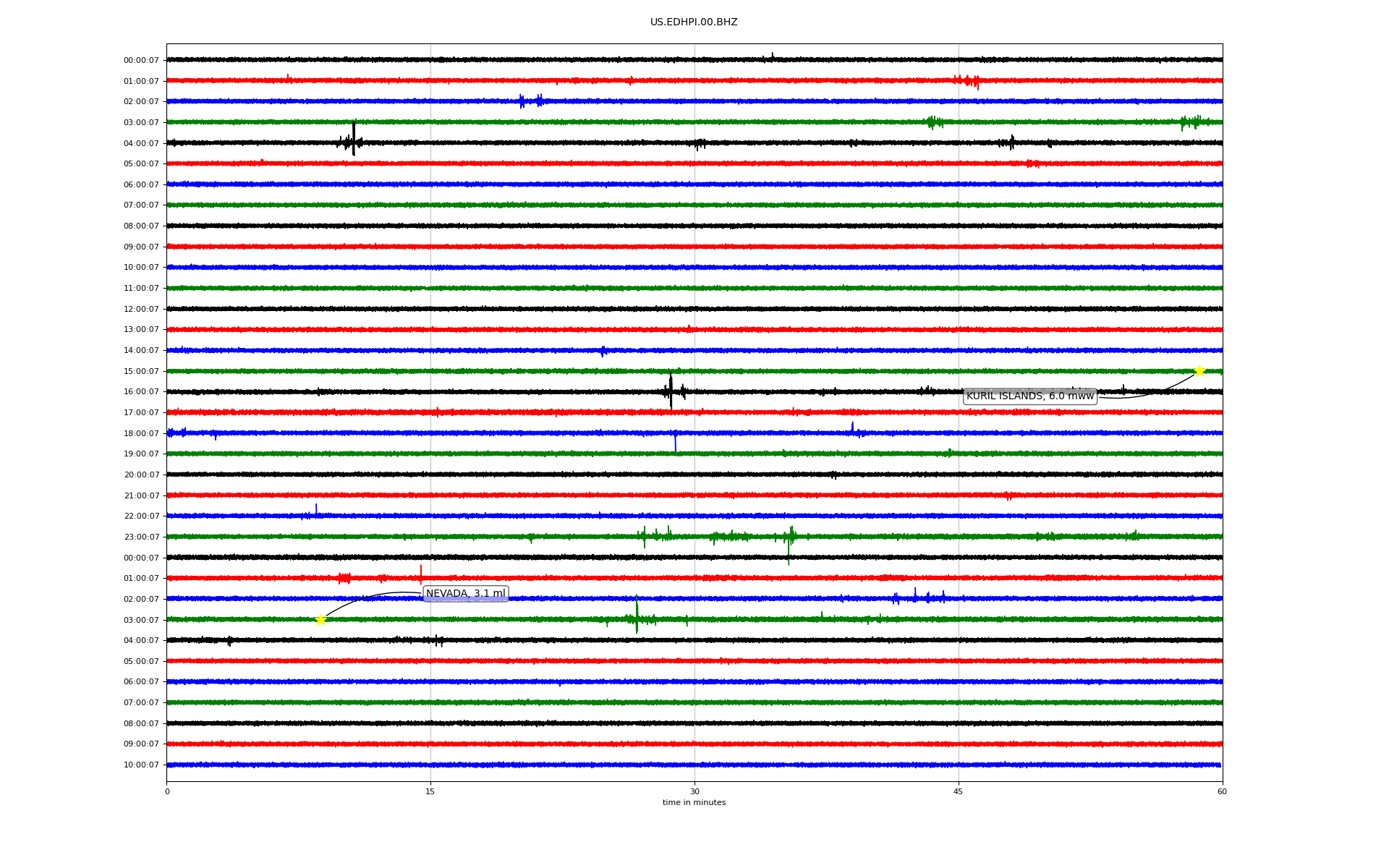
Task: Click the large black spike on 16:00:07 trace
Action: [x=671, y=391]
